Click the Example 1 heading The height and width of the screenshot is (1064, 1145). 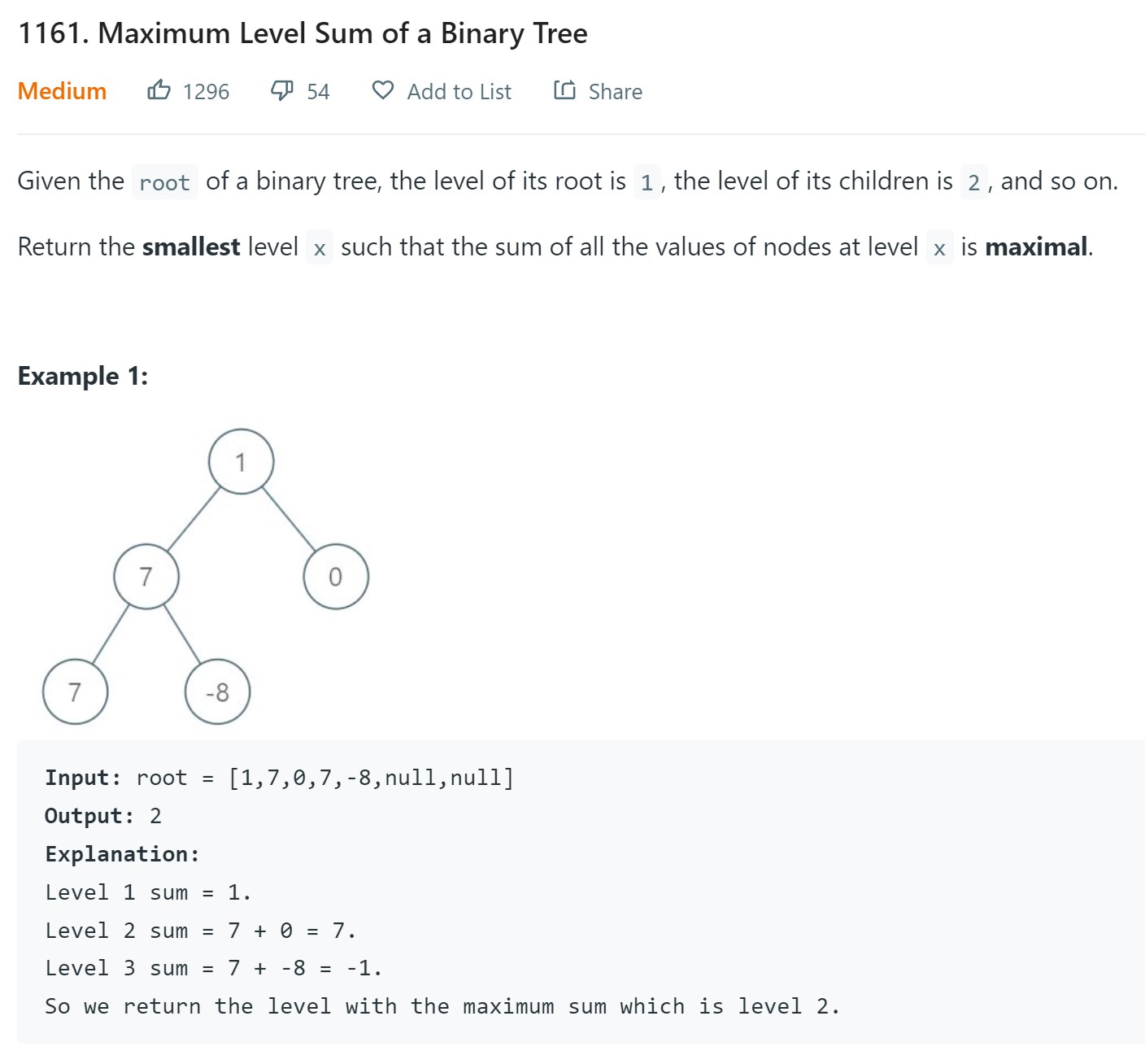click(x=83, y=376)
